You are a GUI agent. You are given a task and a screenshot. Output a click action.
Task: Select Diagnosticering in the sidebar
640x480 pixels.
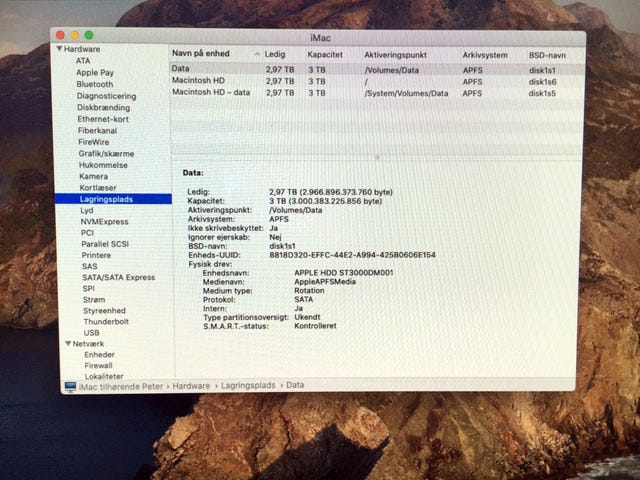107,96
